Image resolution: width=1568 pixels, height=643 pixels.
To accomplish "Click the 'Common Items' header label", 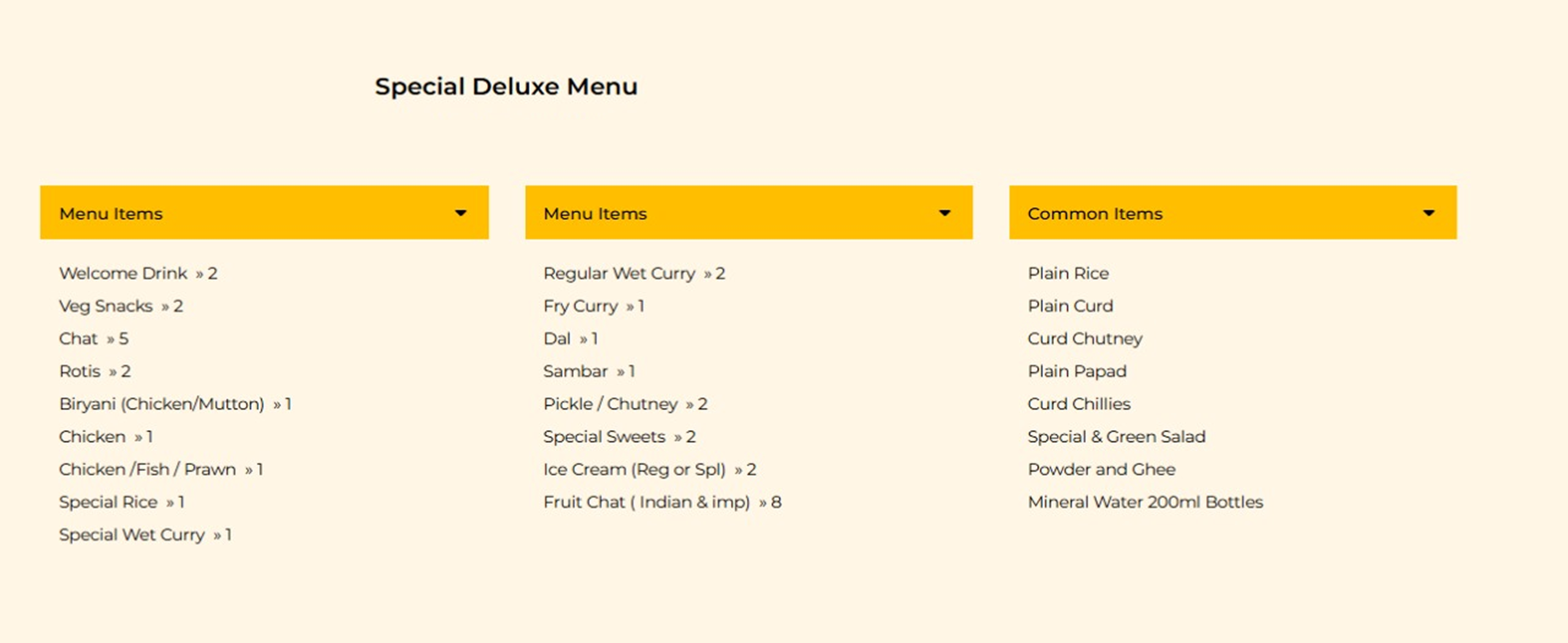I will pyautogui.click(x=1095, y=214).
